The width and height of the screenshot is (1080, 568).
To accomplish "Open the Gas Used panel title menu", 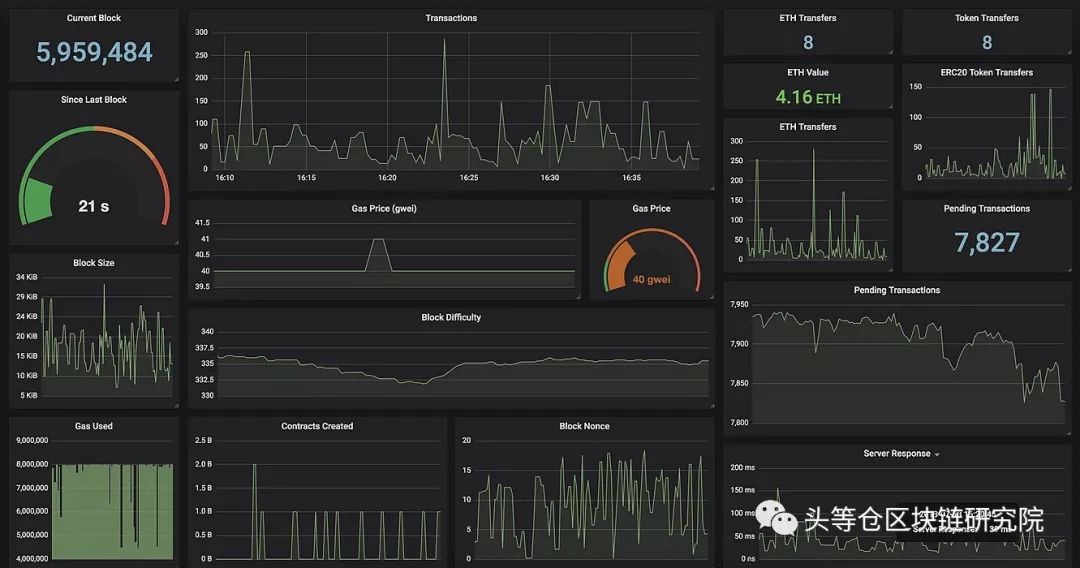I will [x=94, y=426].
